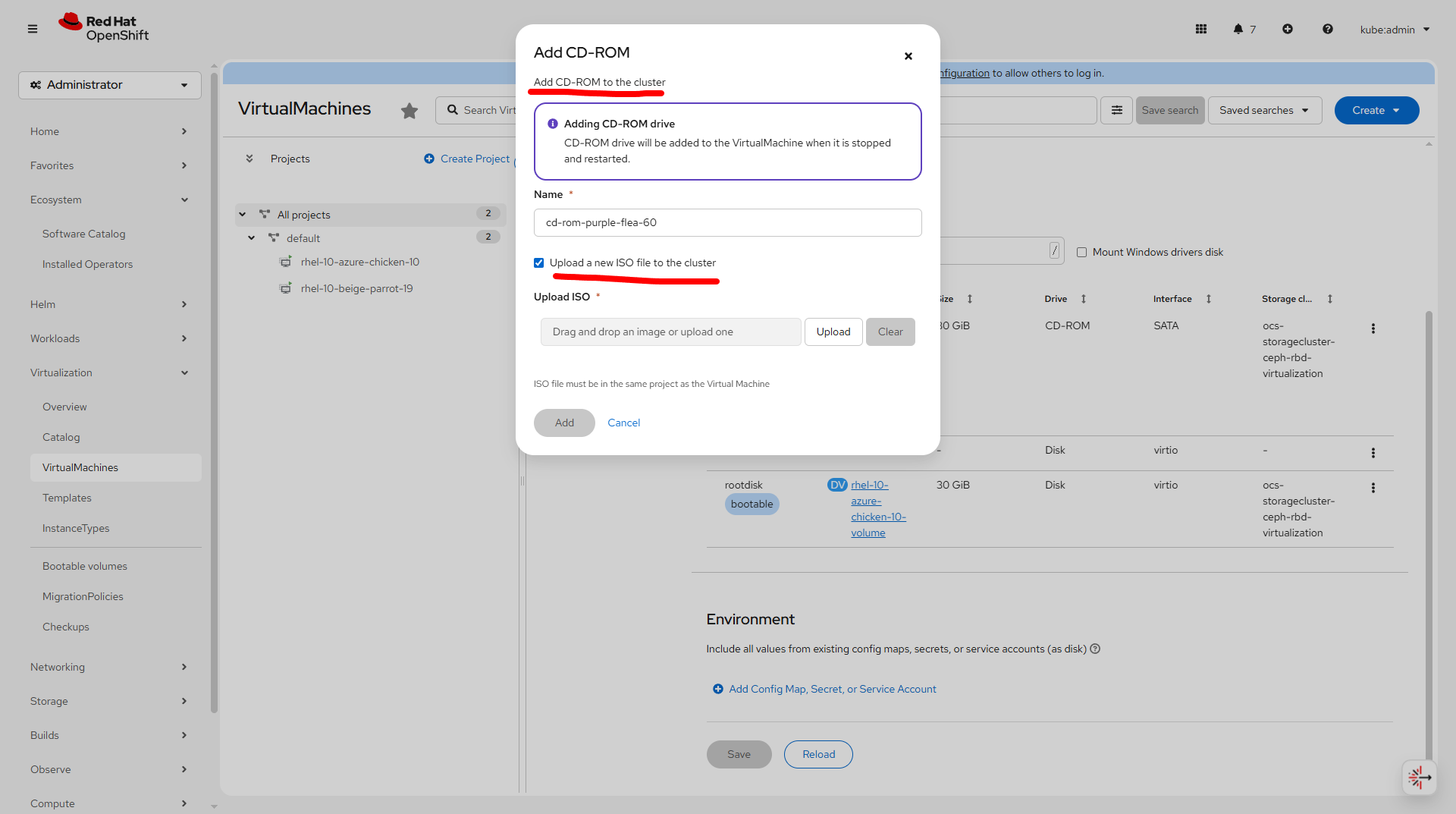Select rhel-10-azure-chicken-10 in the tree
The width and height of the screenshot is (1456, 814).
click(x=359, y=262)
